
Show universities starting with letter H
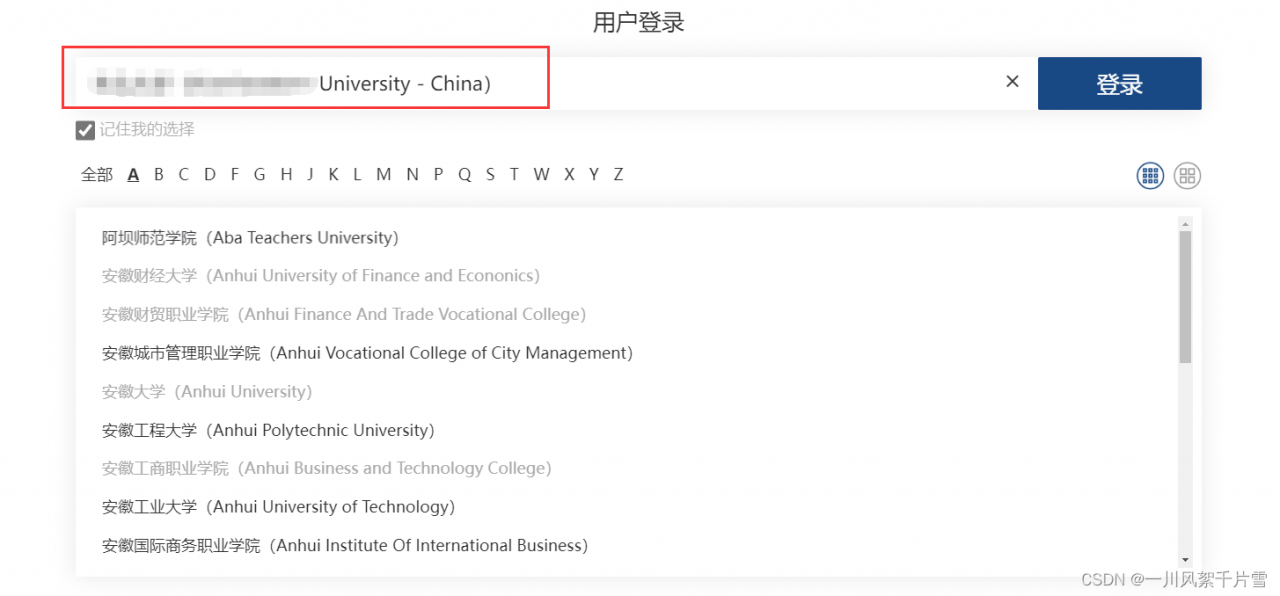pyautogui.click(x=286, y=175)
